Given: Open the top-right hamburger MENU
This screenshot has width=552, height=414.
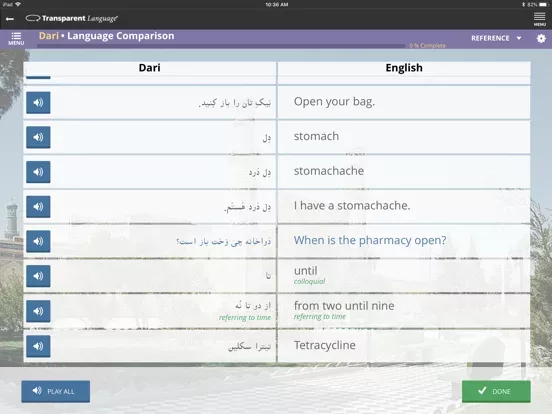Looking at the screenshot, I should click(x=540, y=19).
